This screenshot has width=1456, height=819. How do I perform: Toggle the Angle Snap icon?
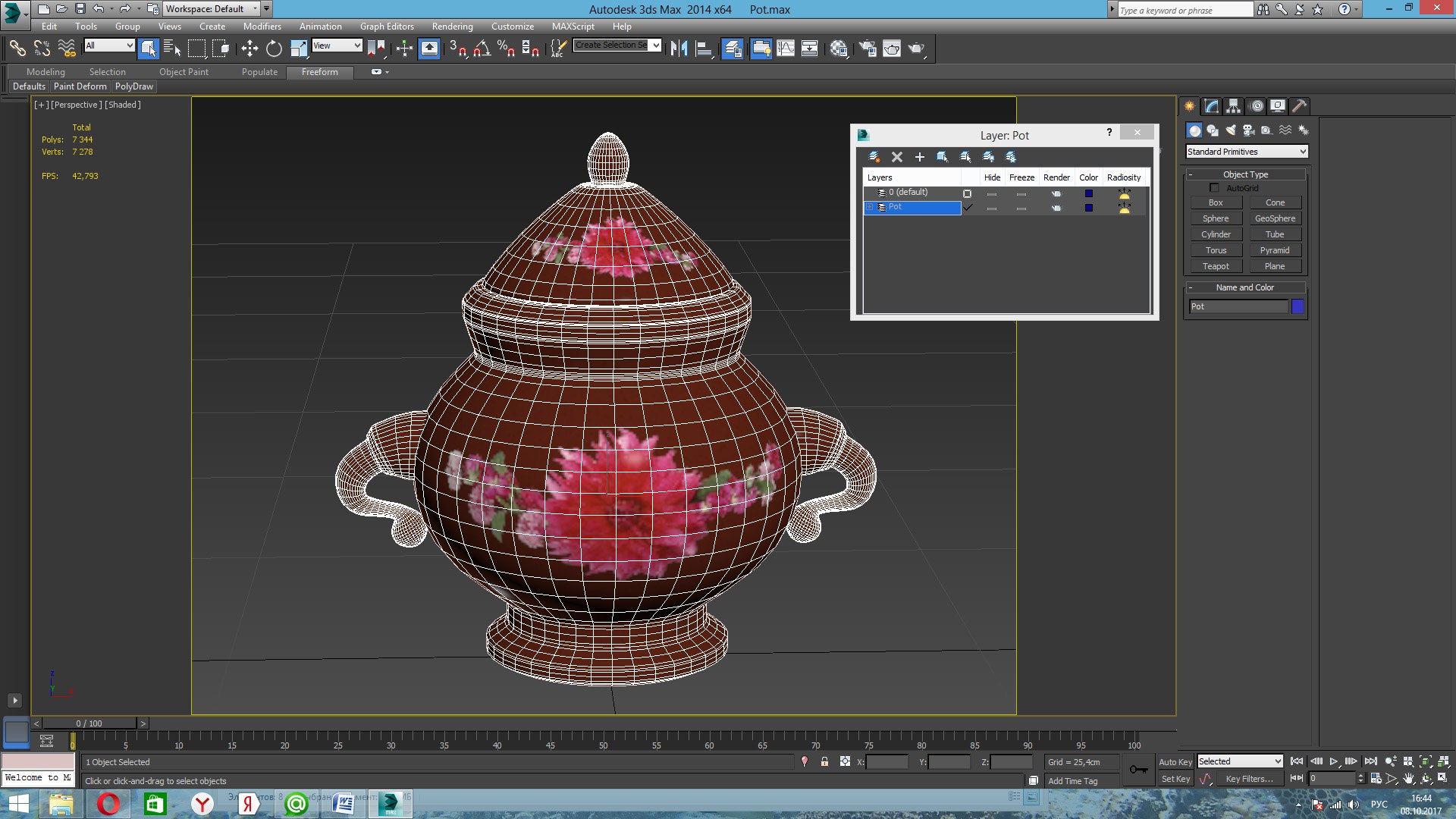point(482,49)
